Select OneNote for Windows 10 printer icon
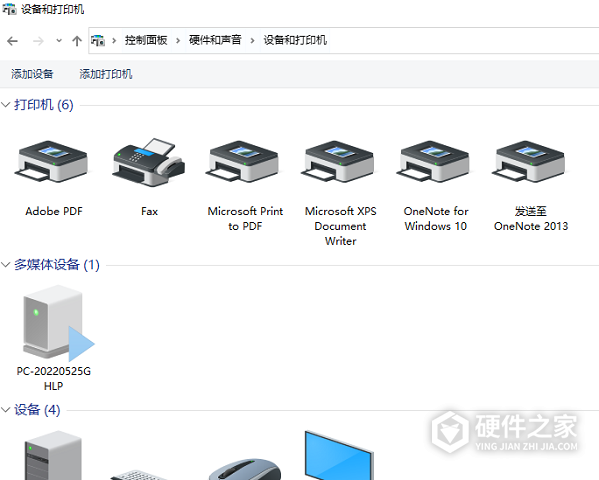Screen dimensions: 599x480 click(434, 162)
